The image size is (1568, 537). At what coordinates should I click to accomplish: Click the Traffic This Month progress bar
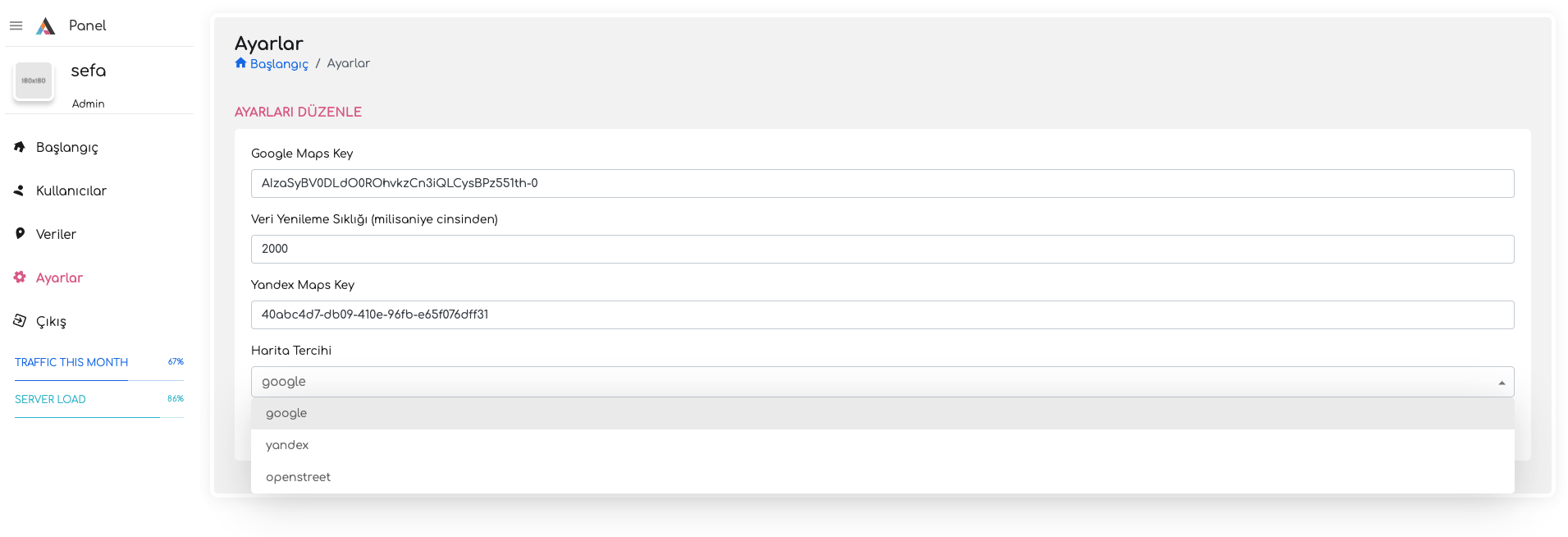coord(99,380)
